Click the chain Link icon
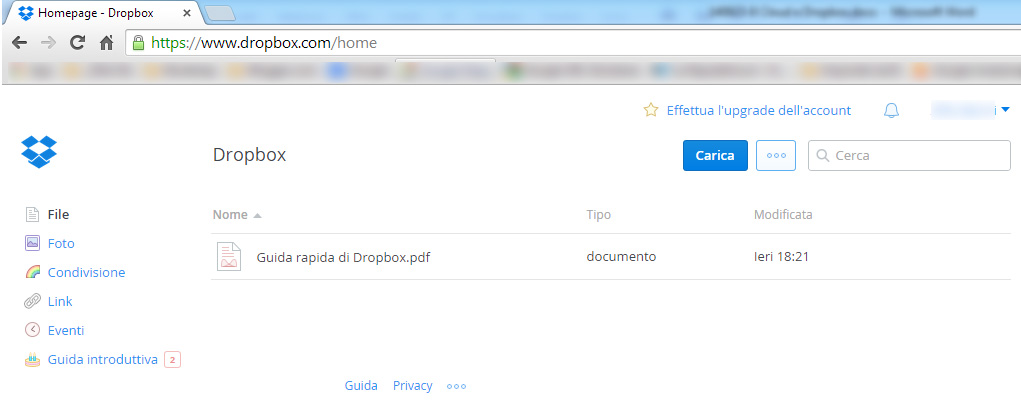The height and width of the screenshot is (401, 1021). pyautogui.click(x=32, y=301)
